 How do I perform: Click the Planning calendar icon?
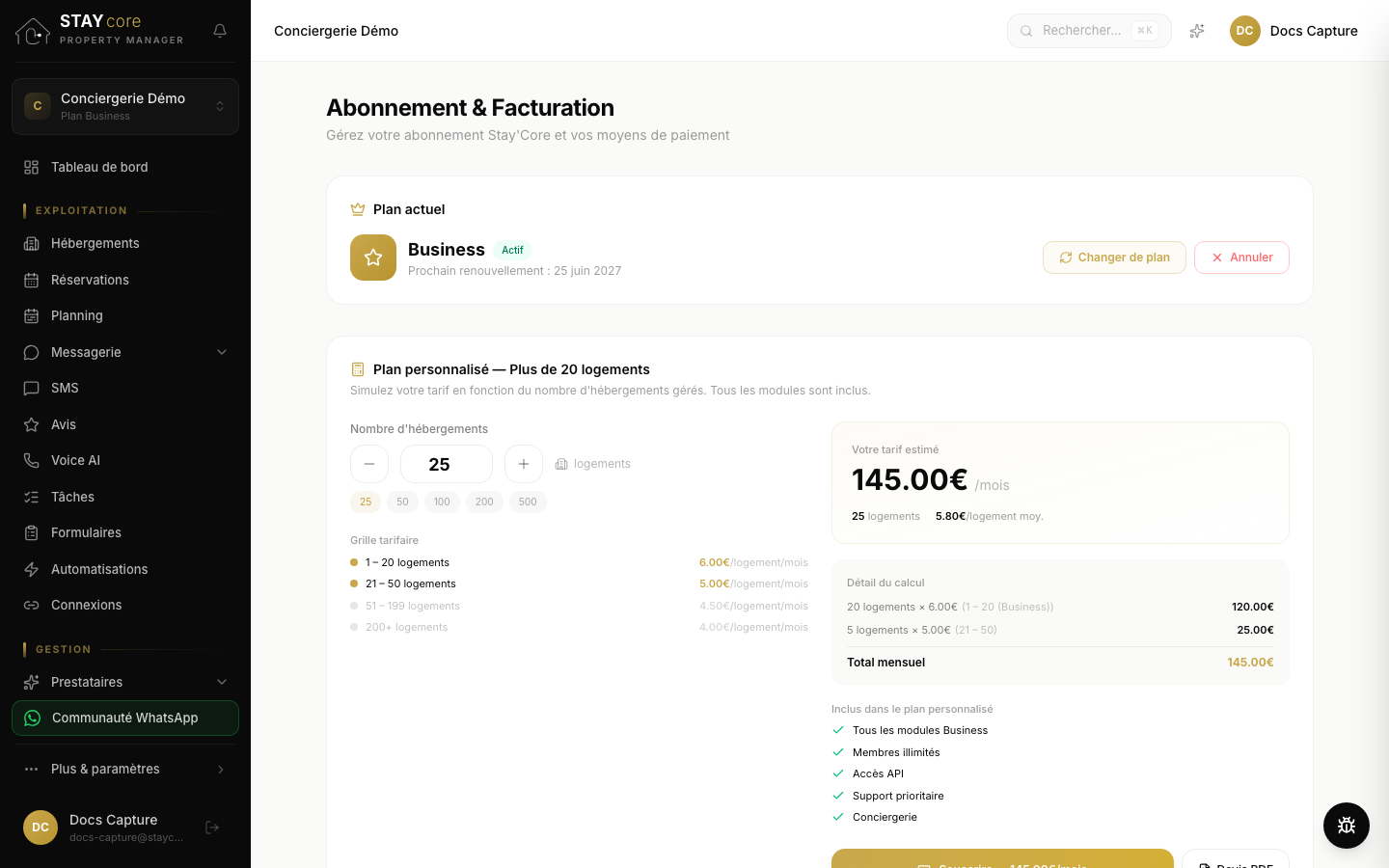click(x=31, y=315)
